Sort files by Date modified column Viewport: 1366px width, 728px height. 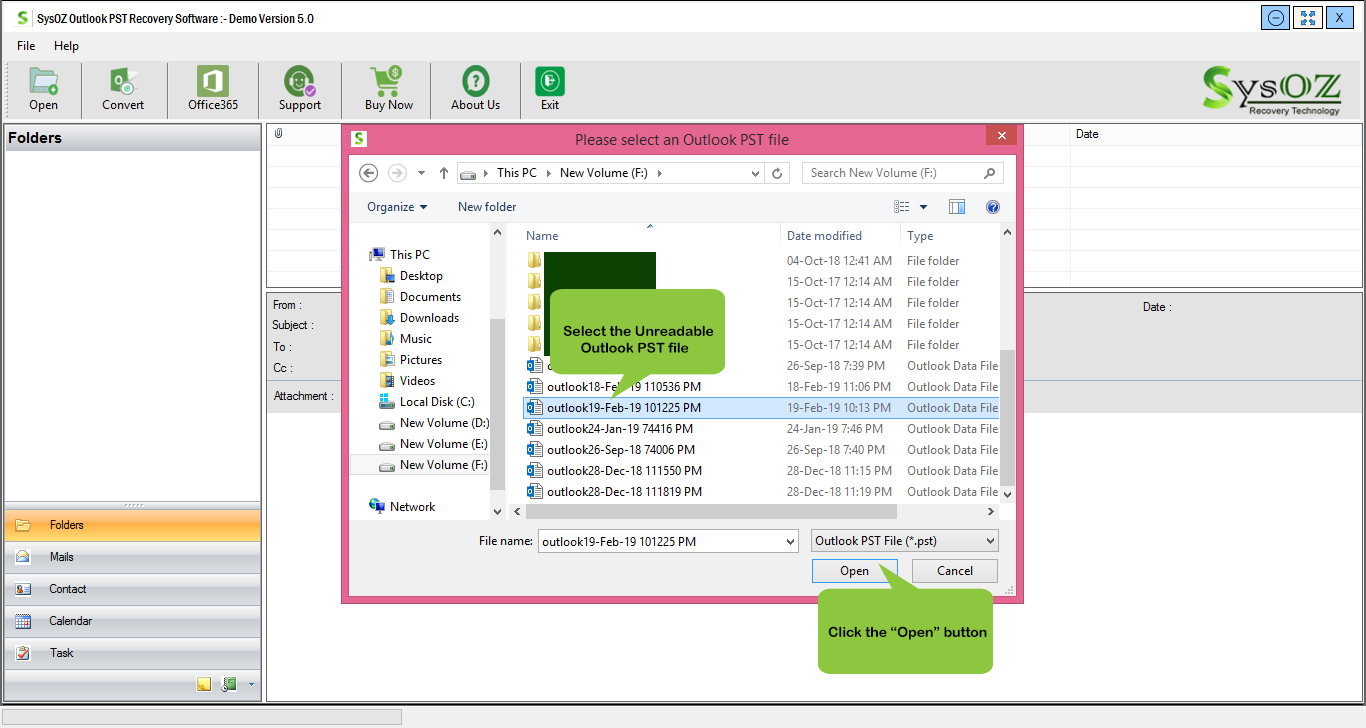click(824, 236)
